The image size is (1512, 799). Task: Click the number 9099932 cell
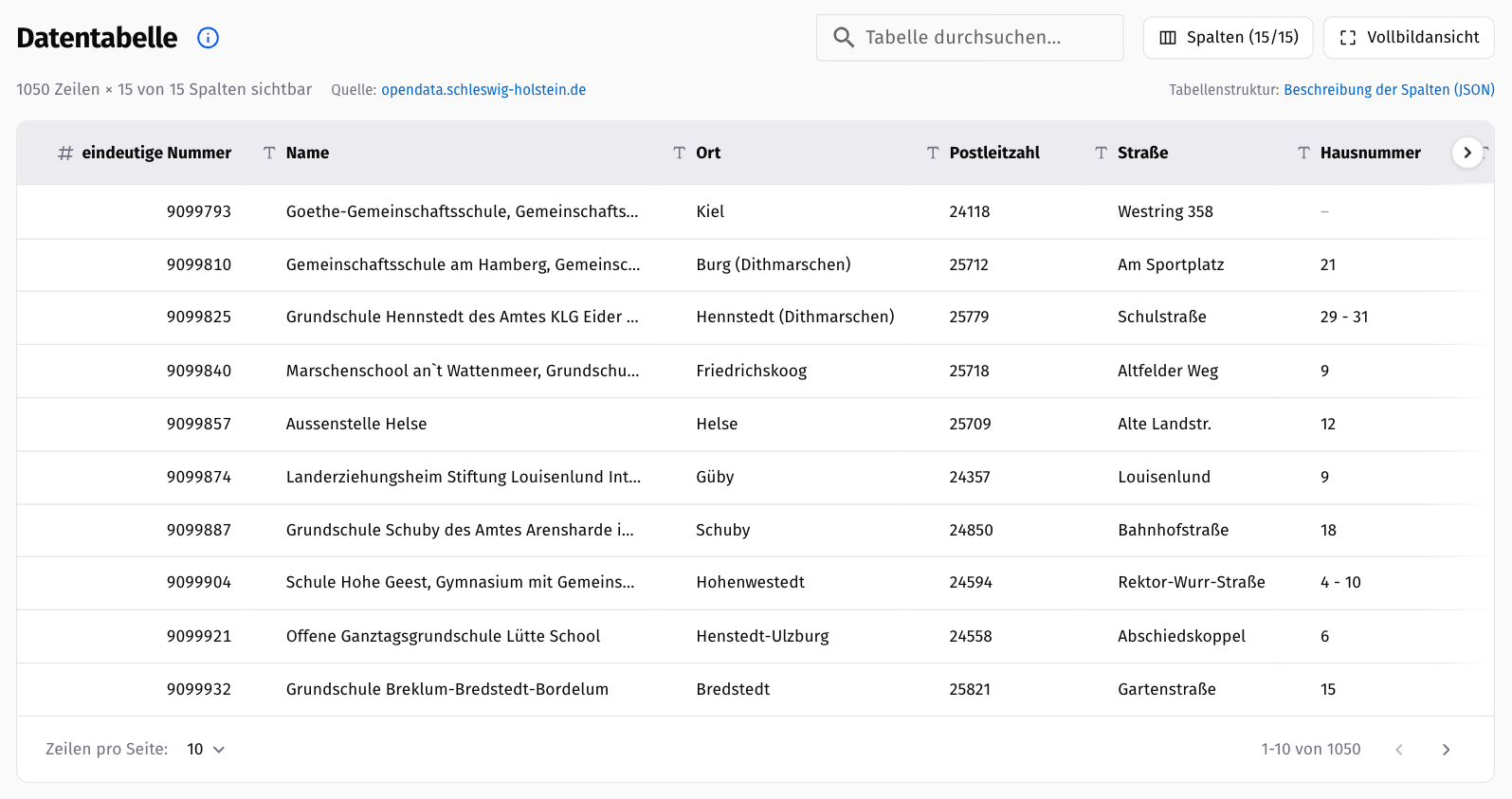click(199, 689)
